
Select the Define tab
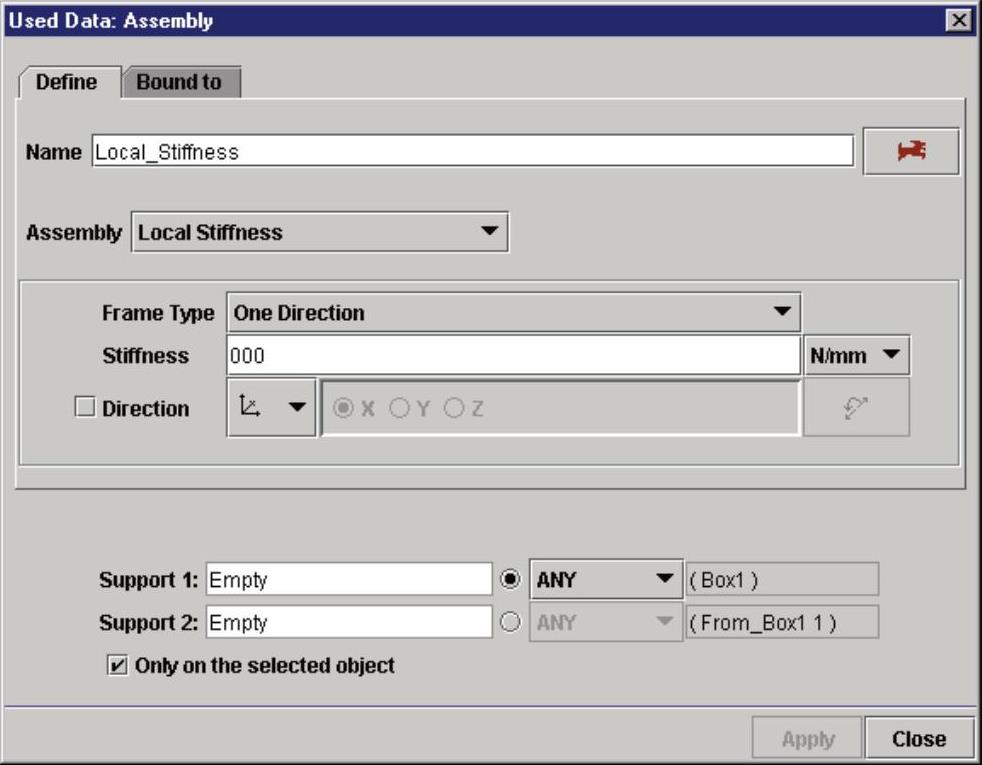click(67, 82)
